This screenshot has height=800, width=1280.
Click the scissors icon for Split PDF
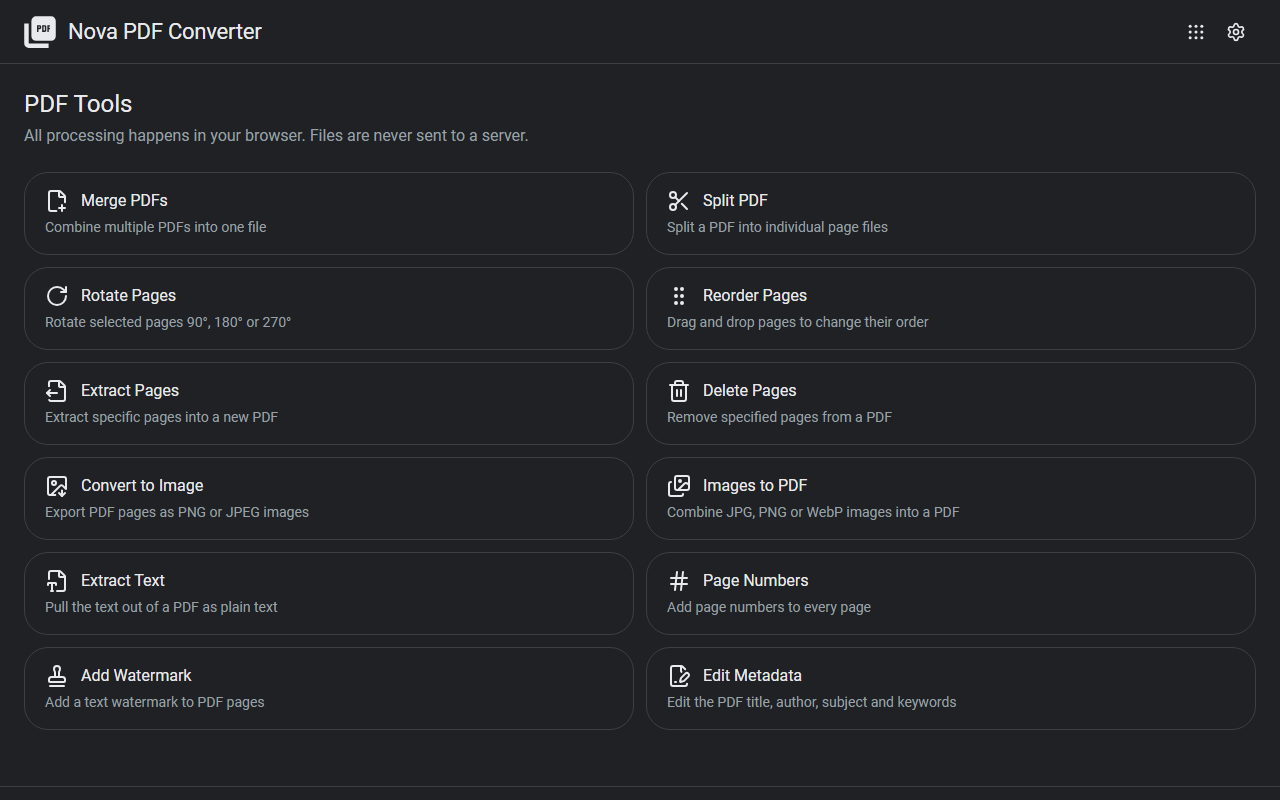(x=679, y=201)
